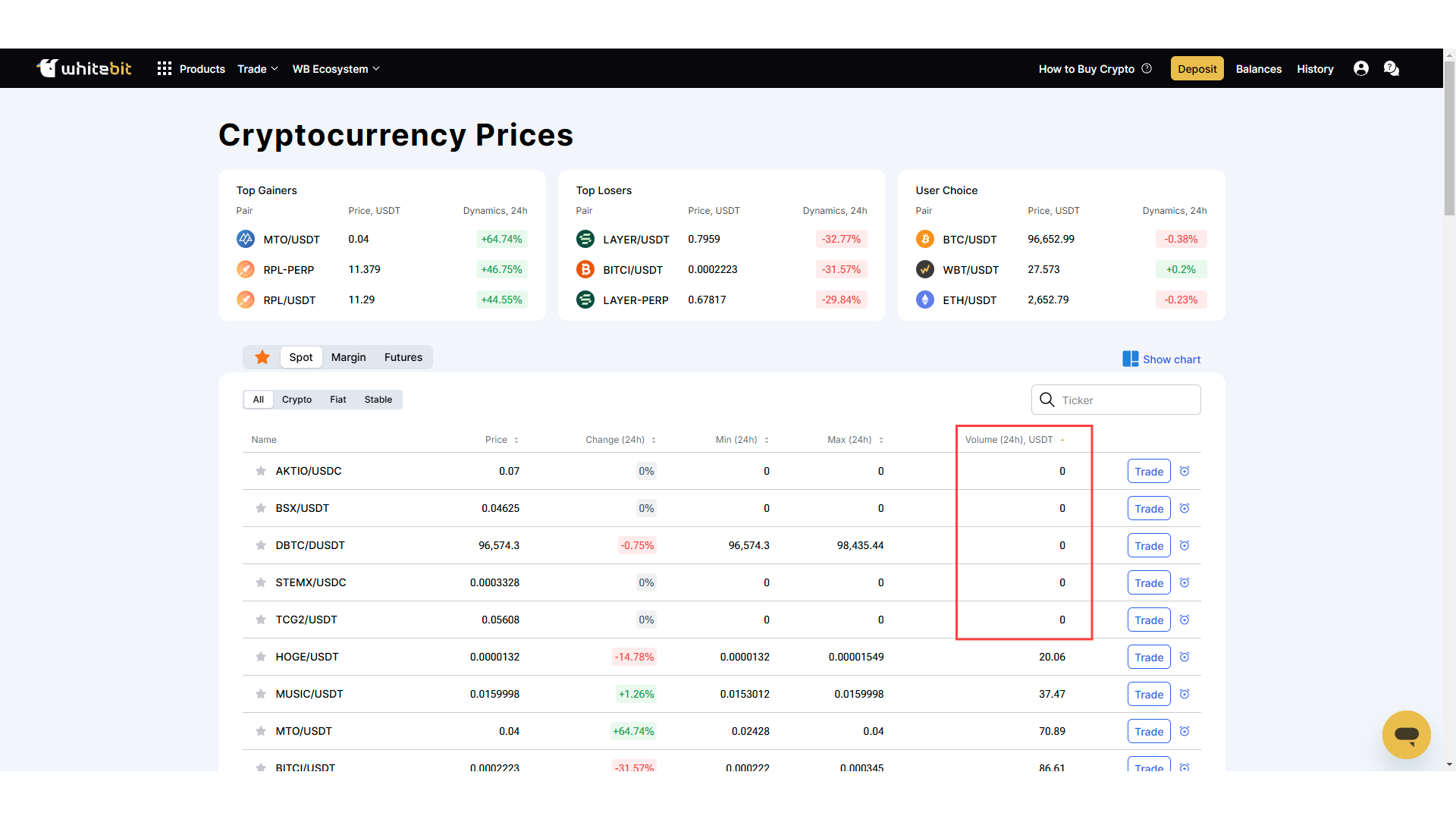Expand the WB Ecosystem dropdown
The image size is (1456, 819).
pos(336,69)
